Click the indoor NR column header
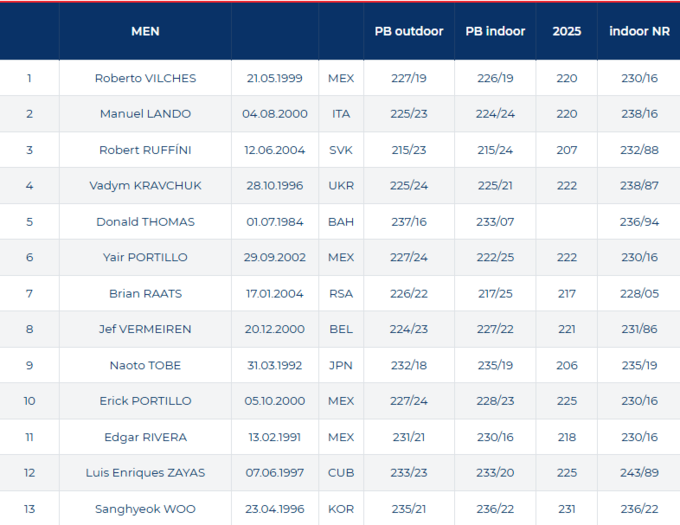Viewport: 680px width, 525px height. 639,31
